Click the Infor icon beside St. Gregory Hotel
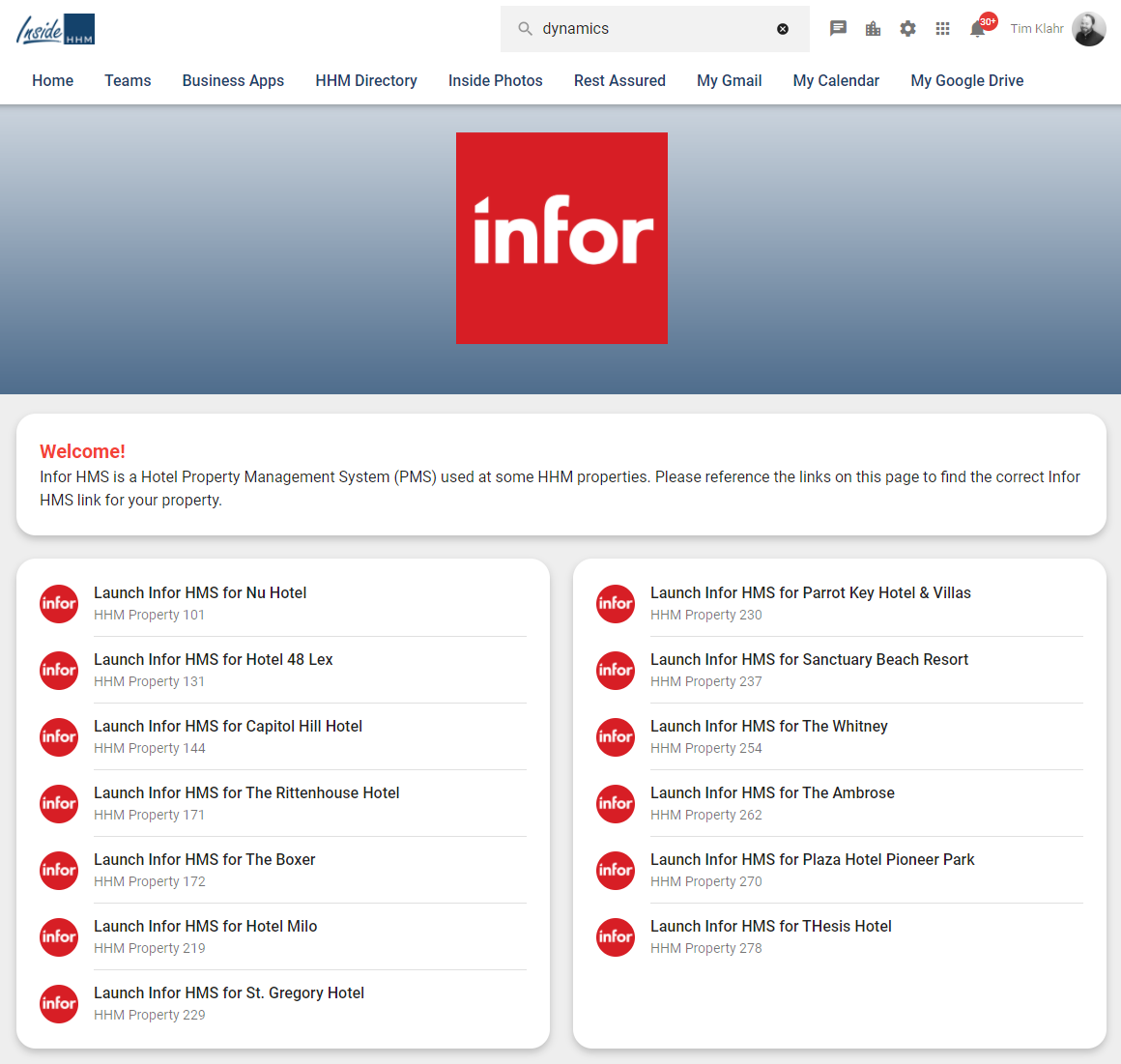 click(x=59, y=1003)
